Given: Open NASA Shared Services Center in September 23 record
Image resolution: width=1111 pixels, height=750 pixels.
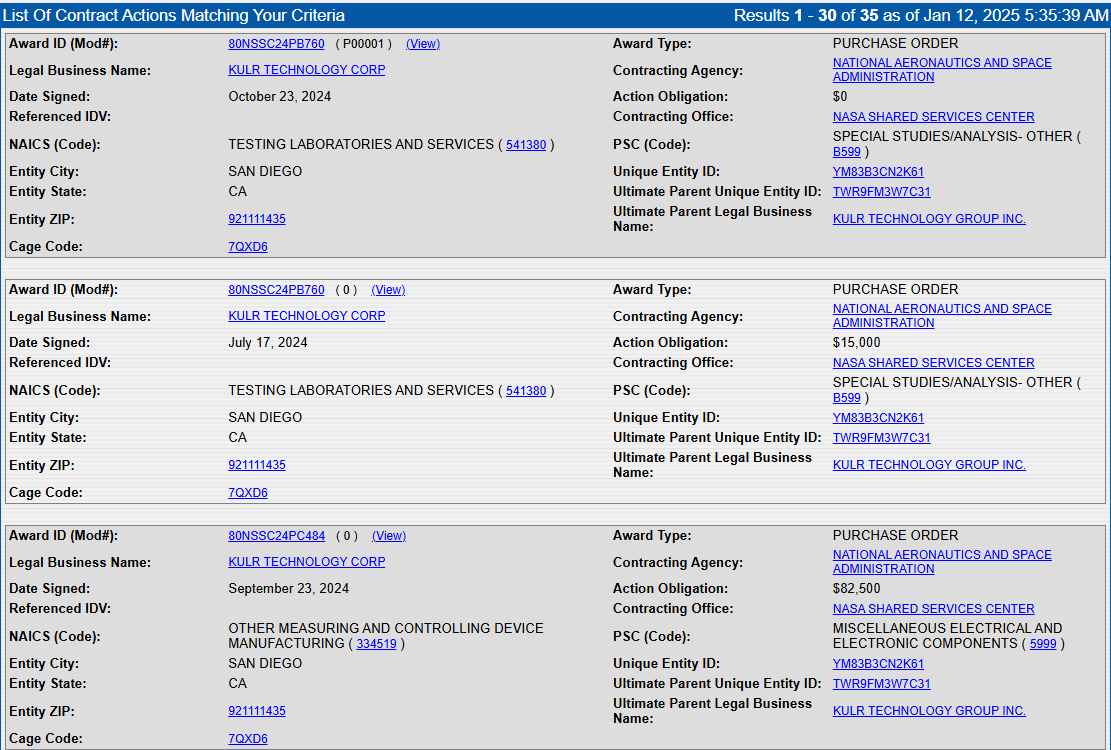Looking at the screenshot, I should (x=933, y=609).
